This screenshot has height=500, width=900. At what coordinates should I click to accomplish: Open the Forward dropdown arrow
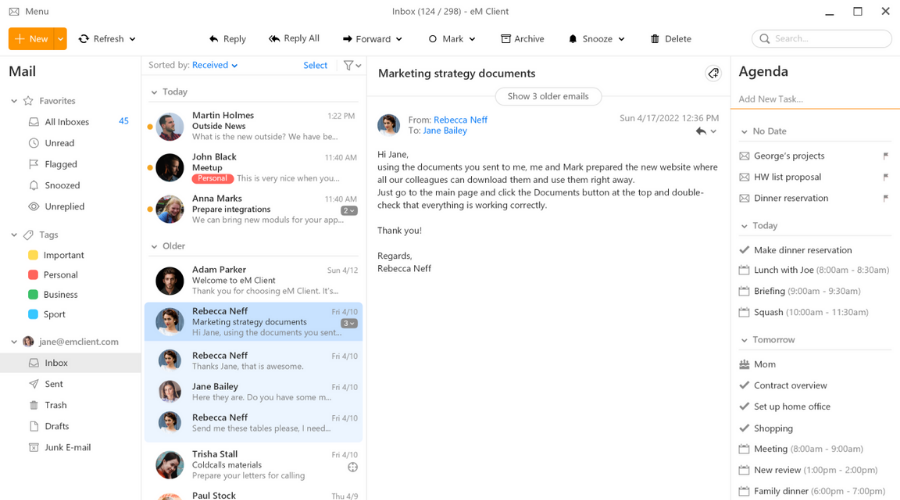click(399, 39)
